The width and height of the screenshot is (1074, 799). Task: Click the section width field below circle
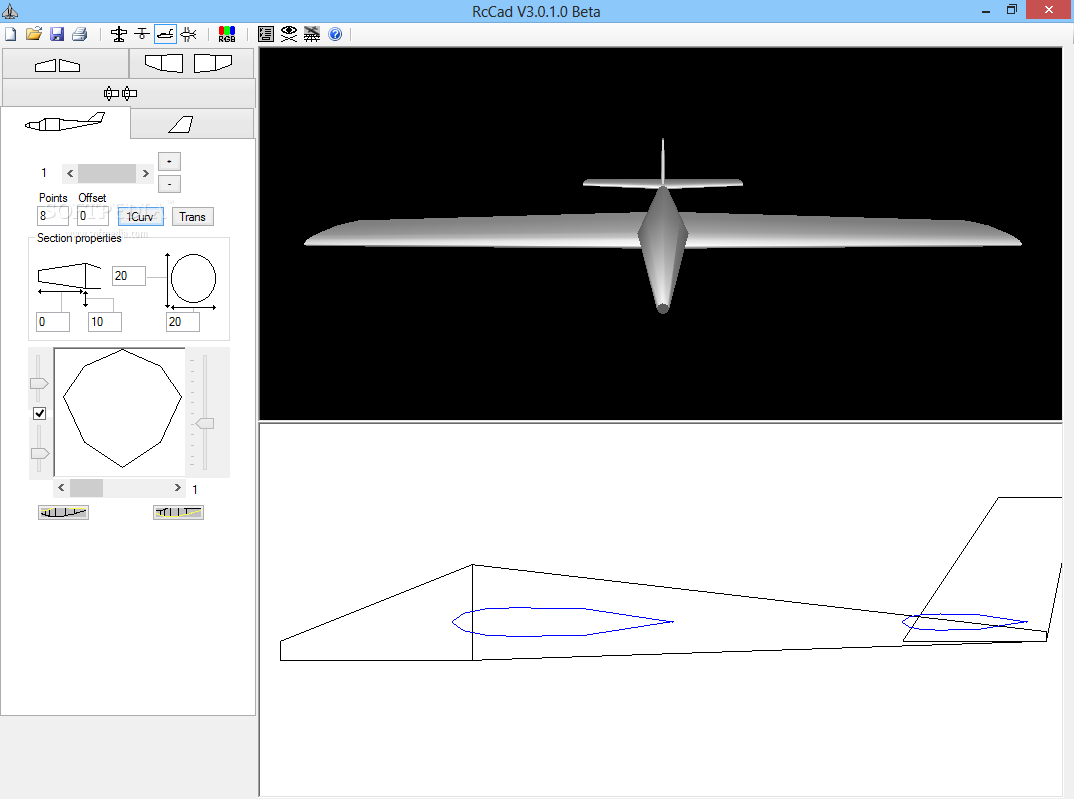pyautogui.click(x=183, y=322)
